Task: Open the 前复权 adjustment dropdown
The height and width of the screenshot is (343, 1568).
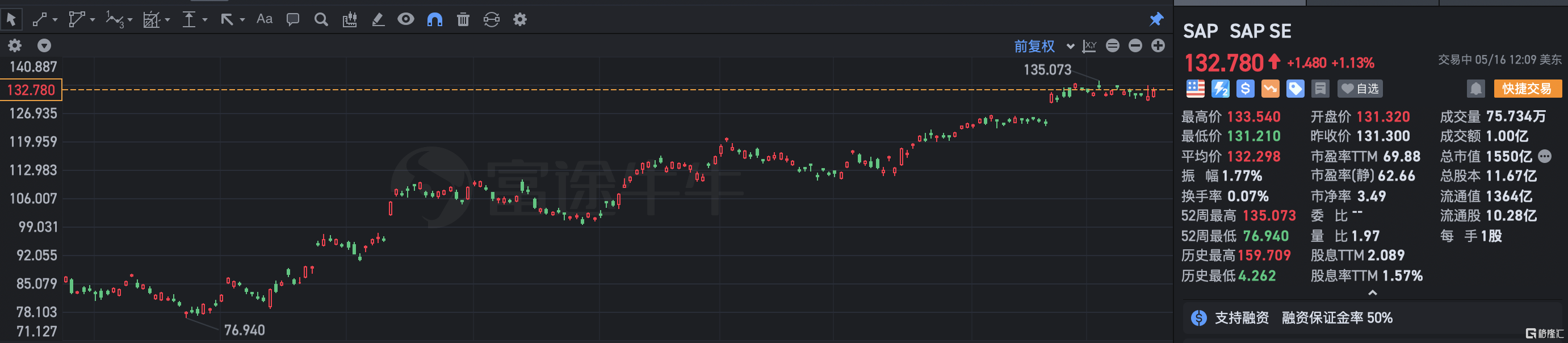Action: pyautogui.click(x=1044, y=45)
